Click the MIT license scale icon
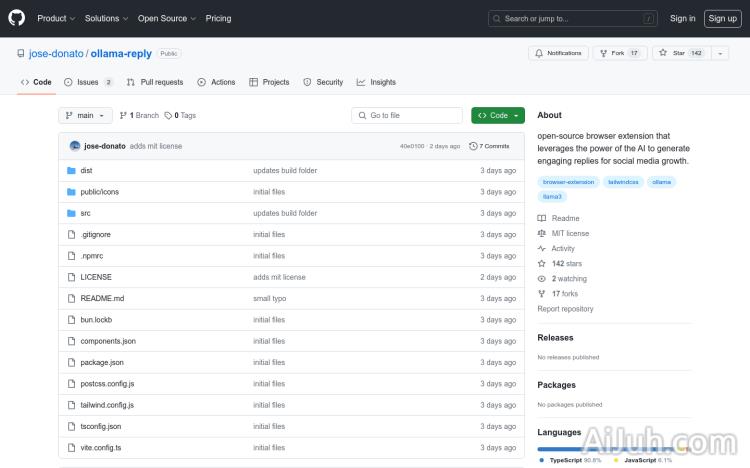The width and height of the screenshot is (750, 468). coord(542,233)
